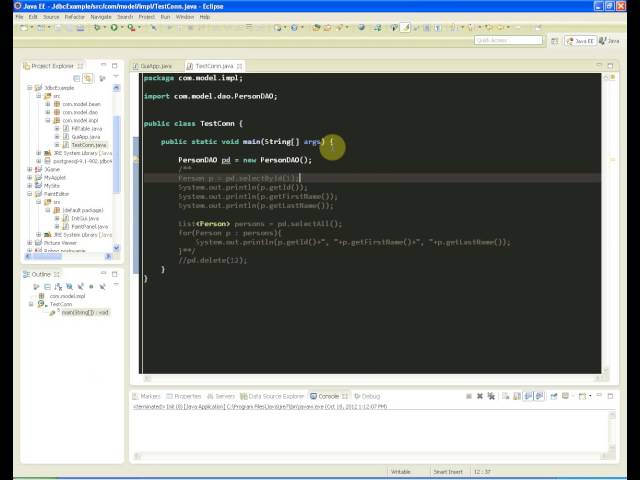Expand the JGame project
This screenshot has width=640, height=480.
tap(30, 169)
